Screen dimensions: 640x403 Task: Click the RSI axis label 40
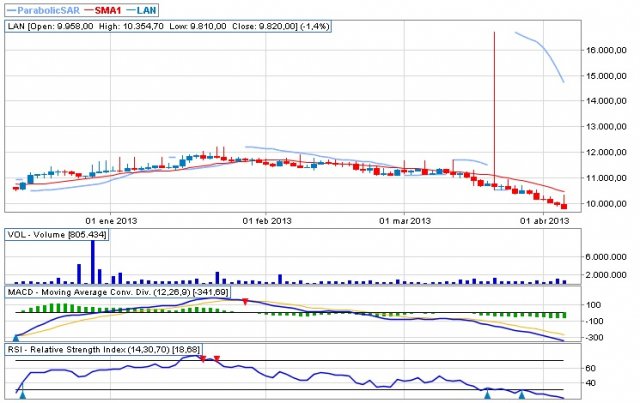click(x=590, y=383)
